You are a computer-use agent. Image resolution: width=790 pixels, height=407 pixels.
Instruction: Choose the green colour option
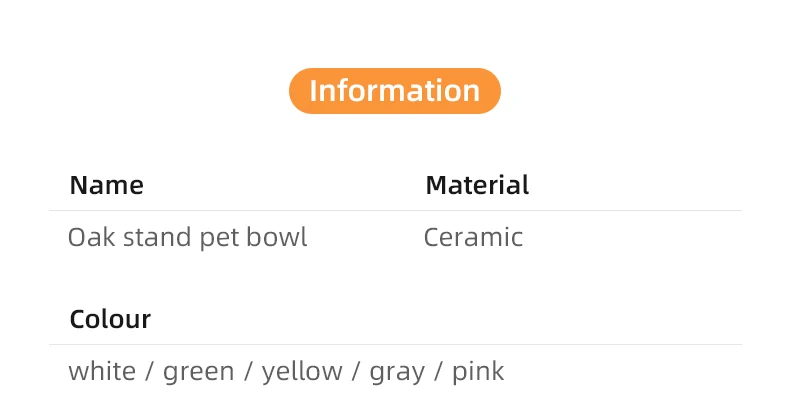pos(198,372)
